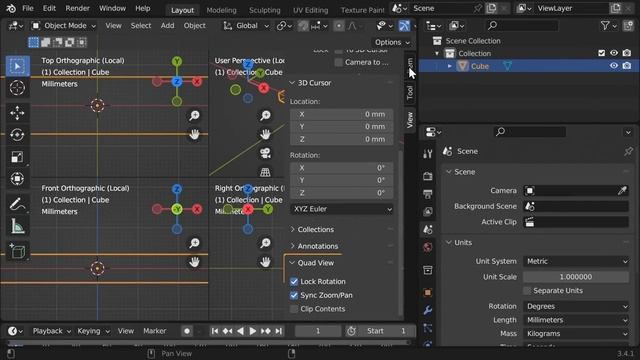
Task: Open the Tool sidebar tab
Action: pos(410,93)
